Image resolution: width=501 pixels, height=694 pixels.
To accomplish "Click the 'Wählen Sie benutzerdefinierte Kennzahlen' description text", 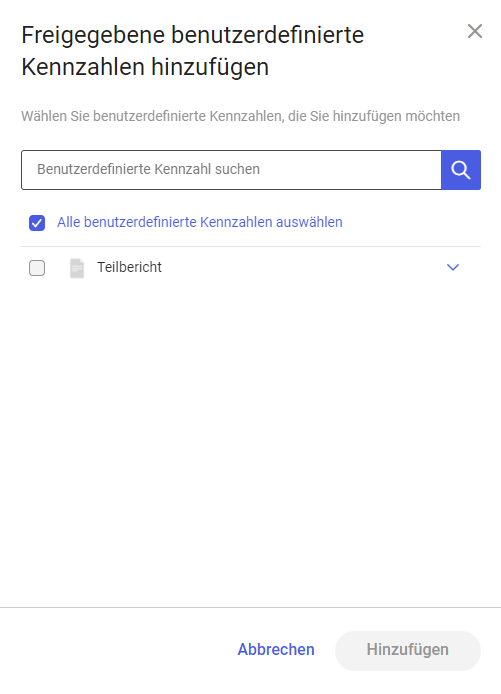I will click(x=240, y=116).
